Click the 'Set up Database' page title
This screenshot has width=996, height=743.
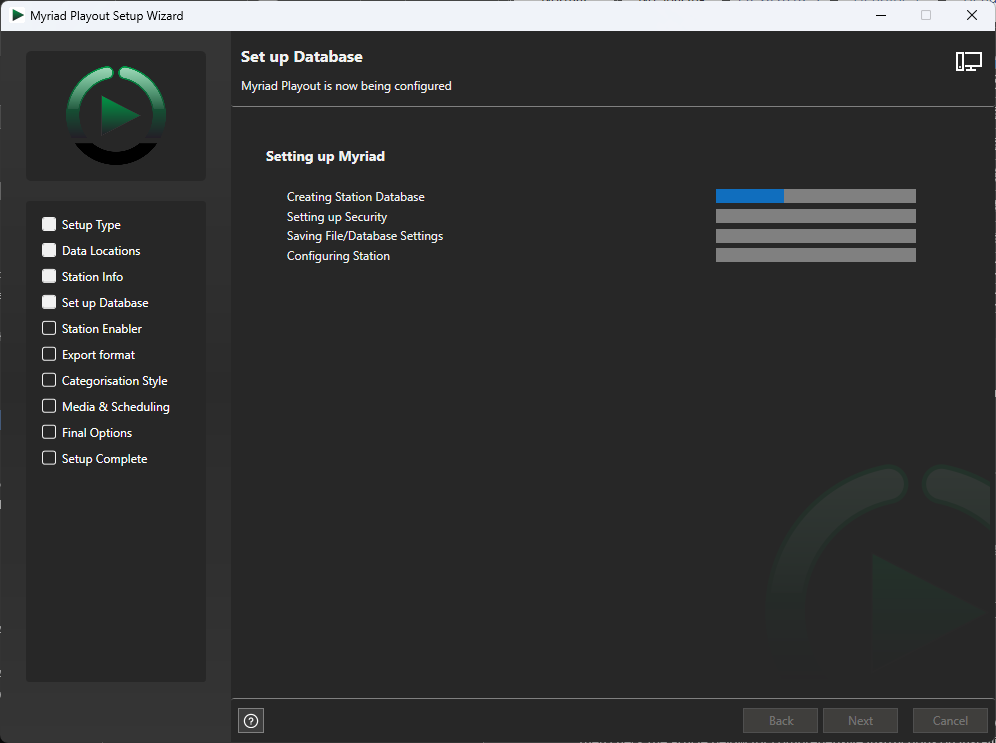coord(302,57)
